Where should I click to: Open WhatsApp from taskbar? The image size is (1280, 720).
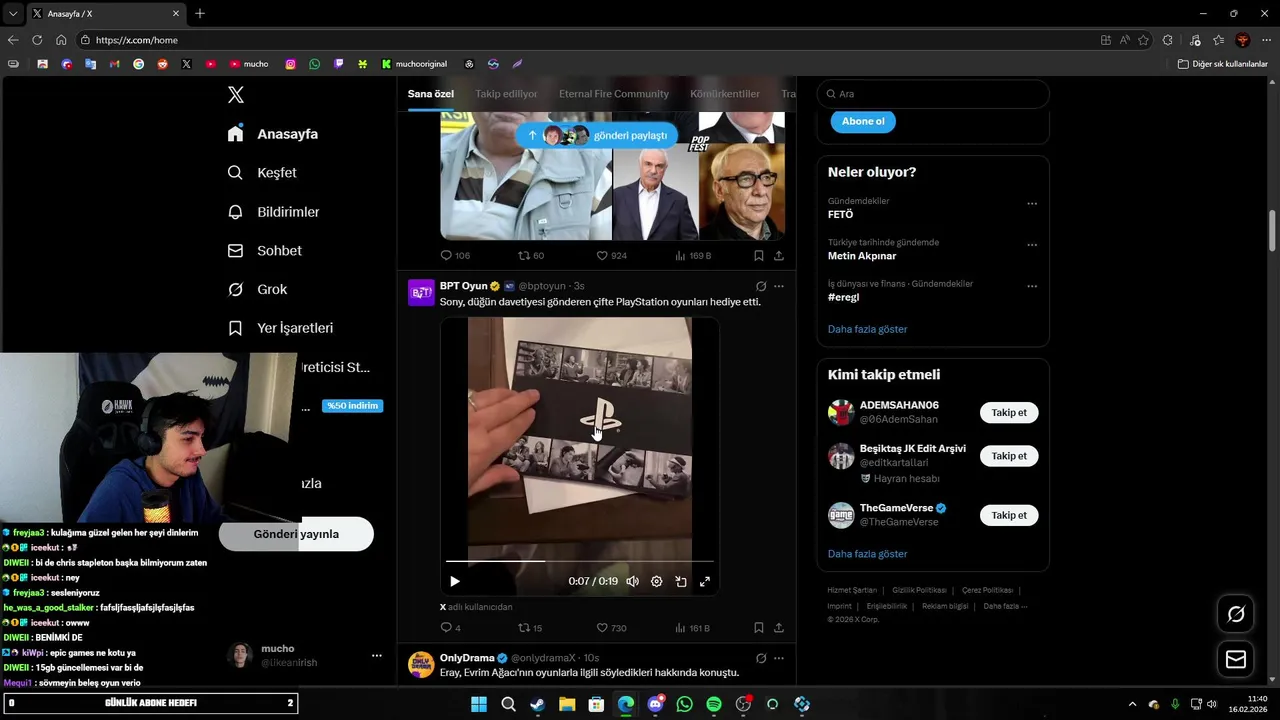coord(684,704)
